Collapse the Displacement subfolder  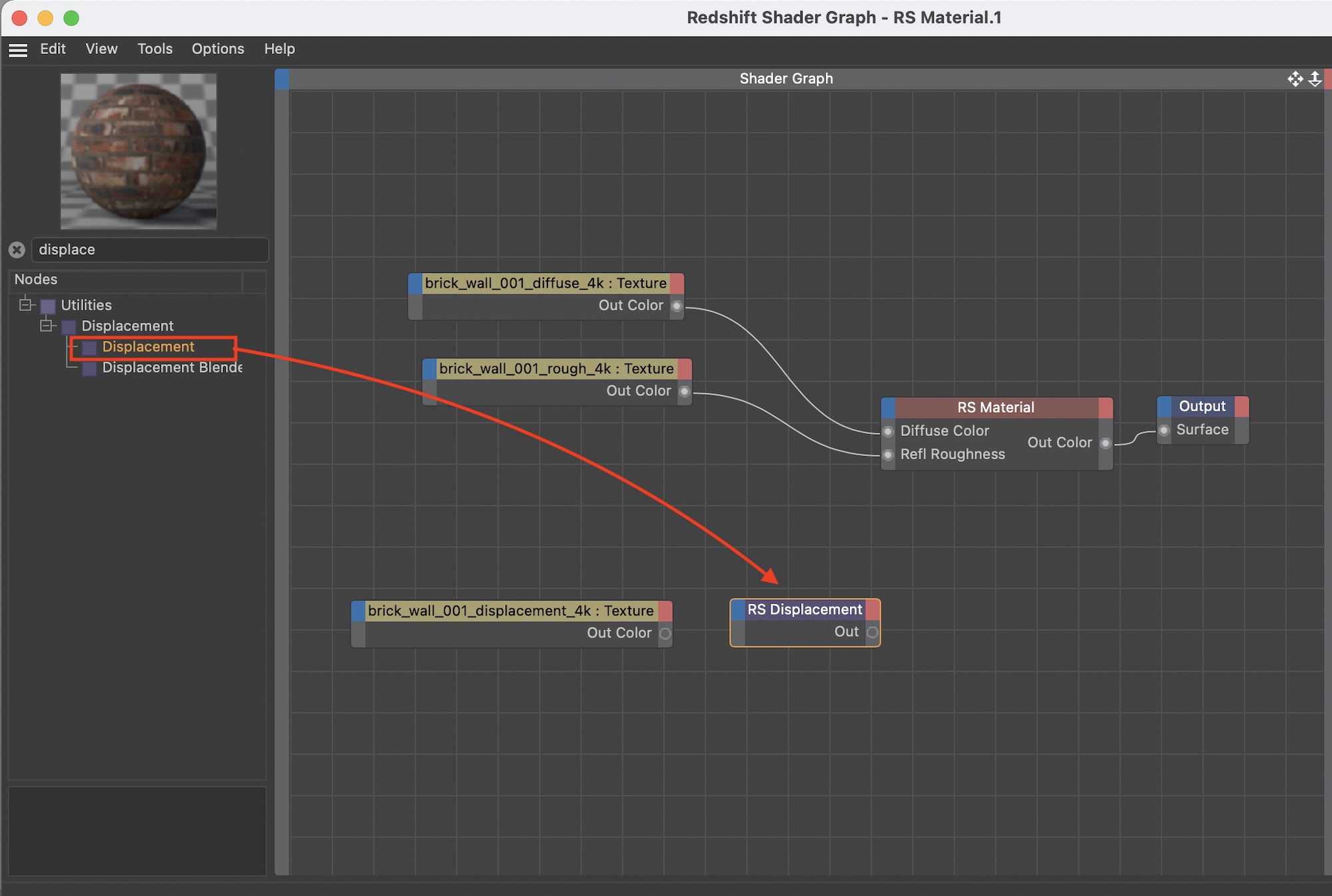[46, 326]
